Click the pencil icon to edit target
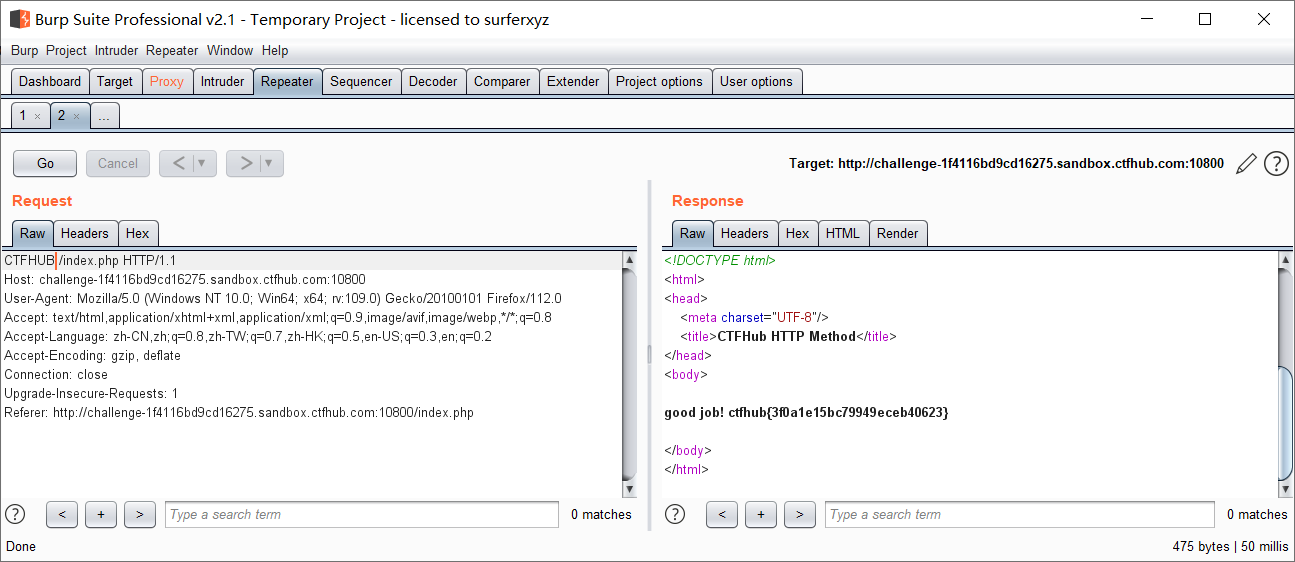This screenshot has width=1295, height=562. (1246, 163)
